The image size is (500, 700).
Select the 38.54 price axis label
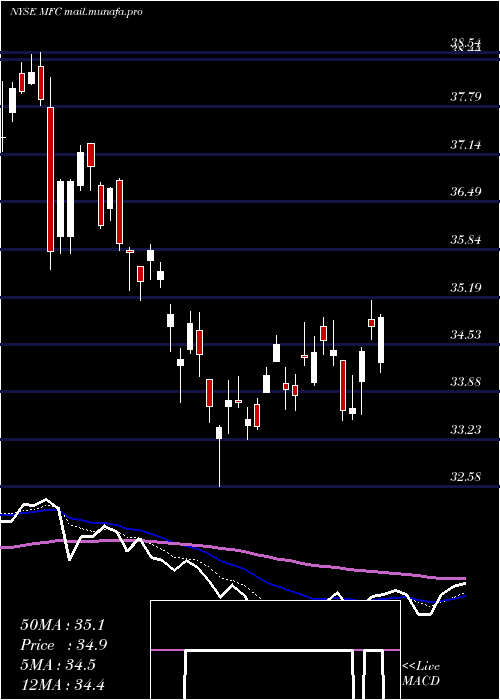pos(466,43)
